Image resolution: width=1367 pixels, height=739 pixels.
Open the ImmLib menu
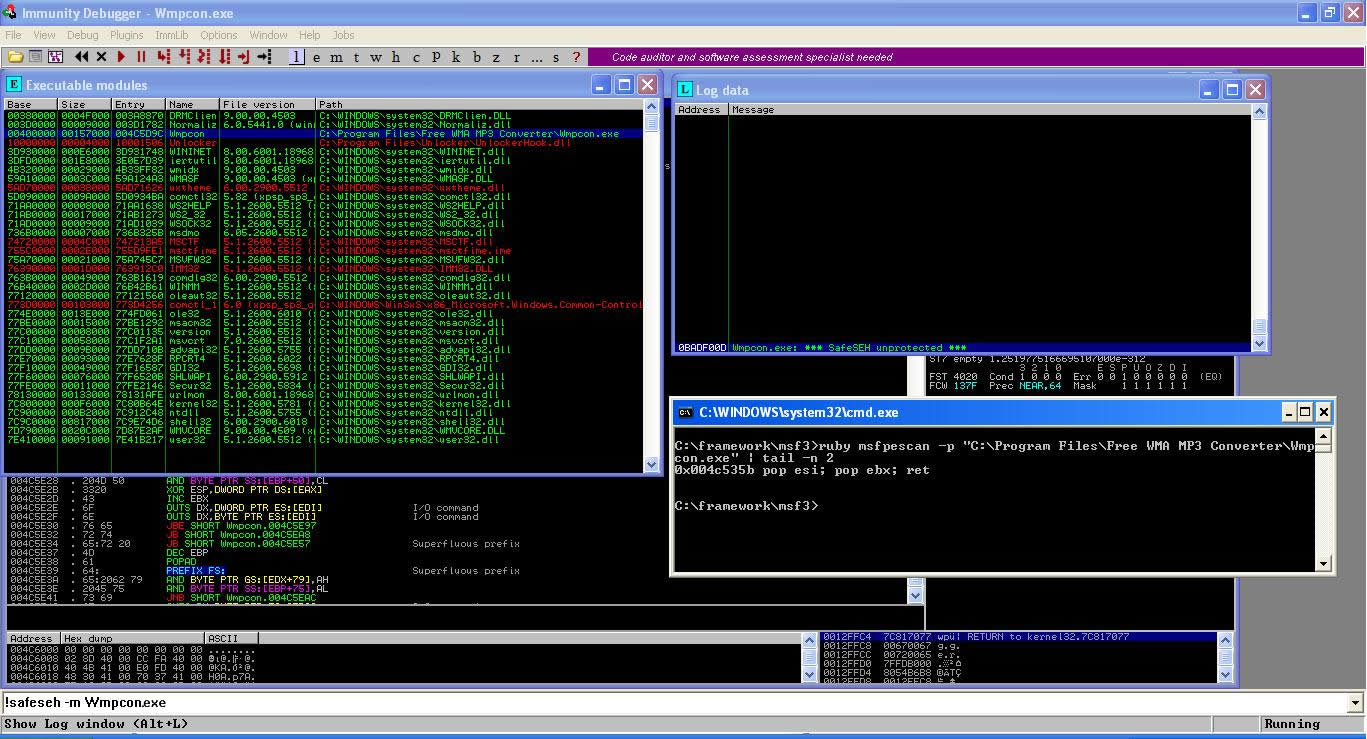[x=172, y=35]
